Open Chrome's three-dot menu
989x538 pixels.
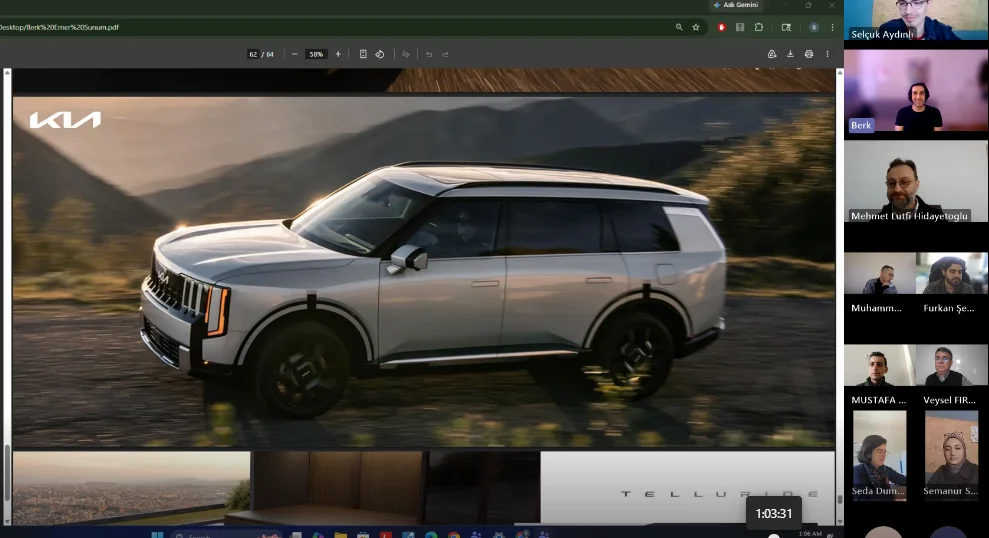click(x=833, y=27)
